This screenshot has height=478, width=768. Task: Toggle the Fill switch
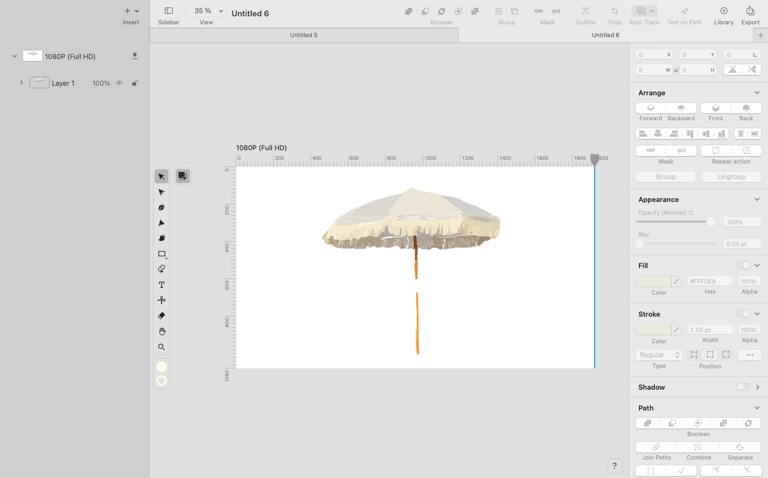(744, 265)
